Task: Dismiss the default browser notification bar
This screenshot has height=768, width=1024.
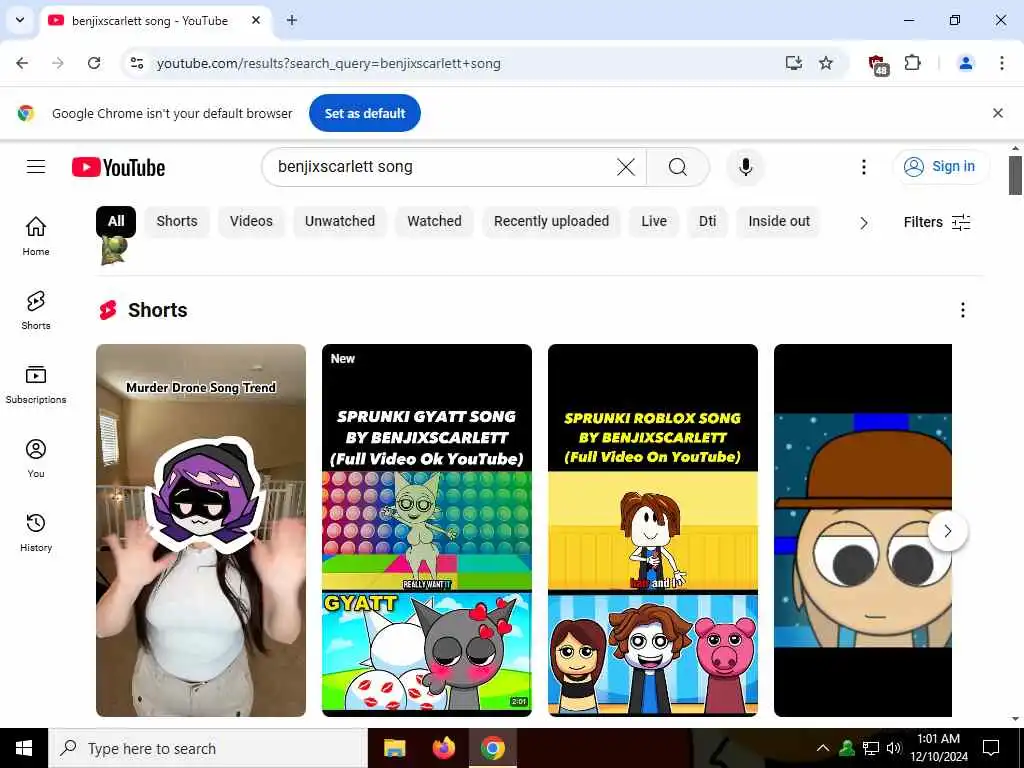Action: [x=998, y=113]
